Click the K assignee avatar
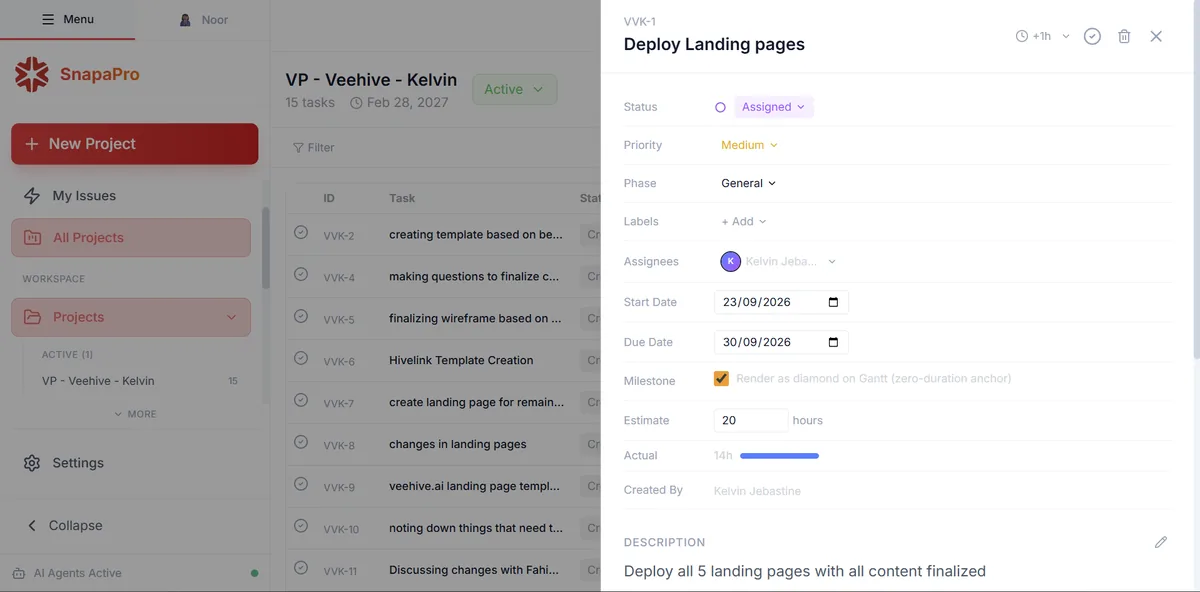 pos(730,261)
